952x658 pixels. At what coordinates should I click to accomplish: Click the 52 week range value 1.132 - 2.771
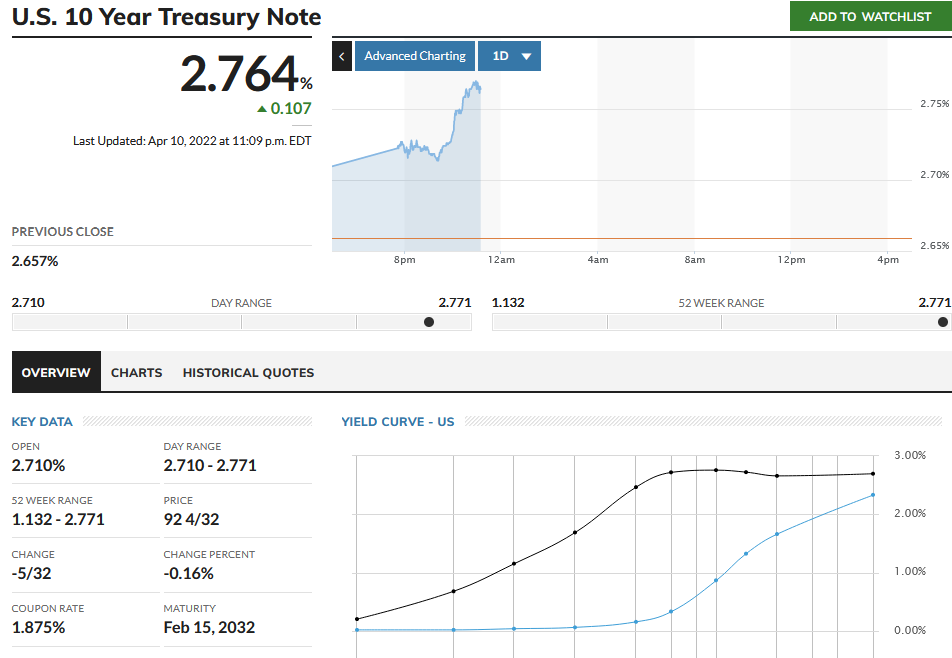[x=58, y=520]
